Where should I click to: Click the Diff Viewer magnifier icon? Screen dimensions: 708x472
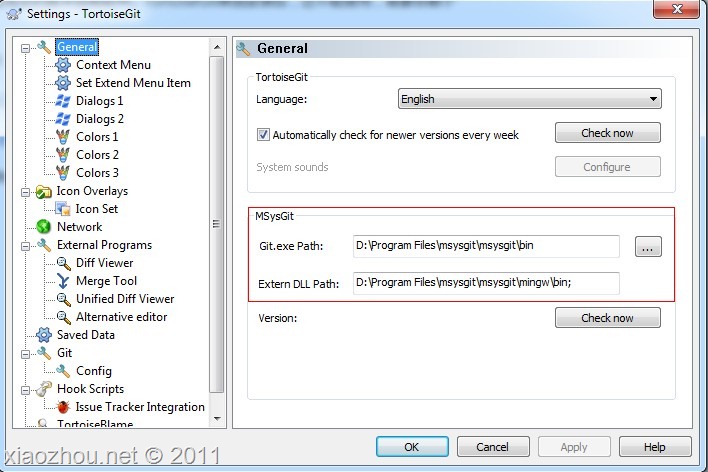tap(63, 263)
